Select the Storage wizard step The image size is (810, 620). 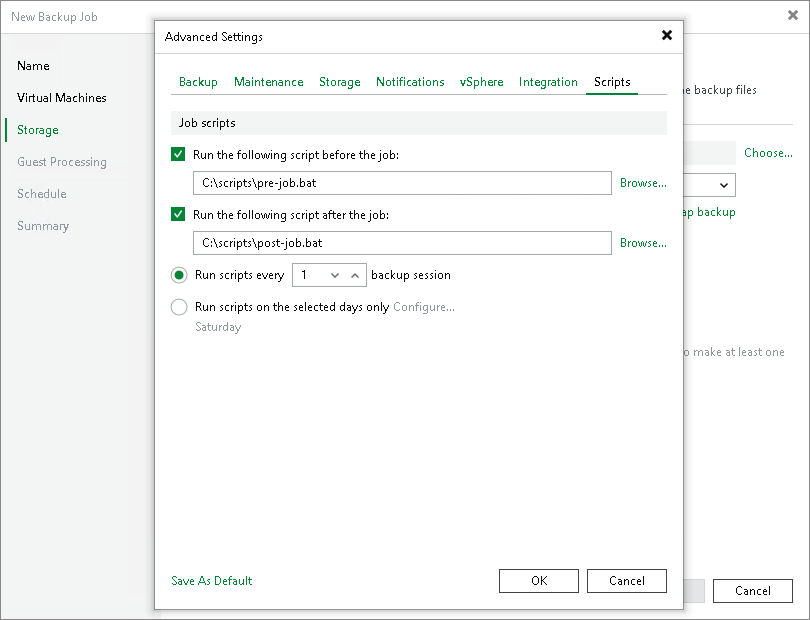[38, 130]
